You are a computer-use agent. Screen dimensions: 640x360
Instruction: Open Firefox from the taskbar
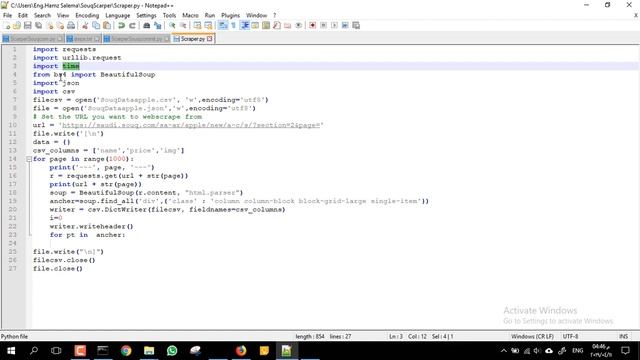(241, 351)
